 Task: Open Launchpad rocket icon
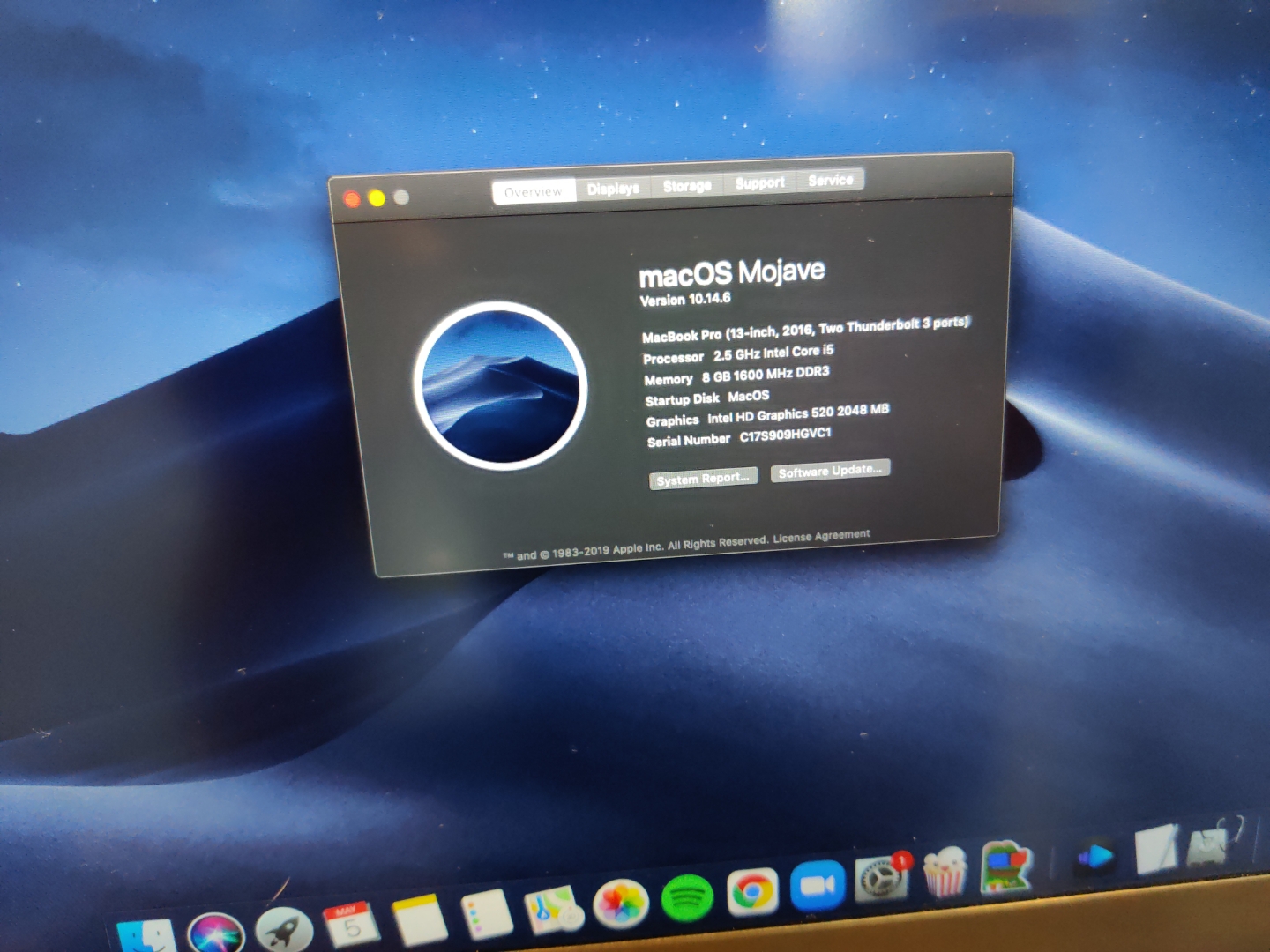tap(284, 931)
